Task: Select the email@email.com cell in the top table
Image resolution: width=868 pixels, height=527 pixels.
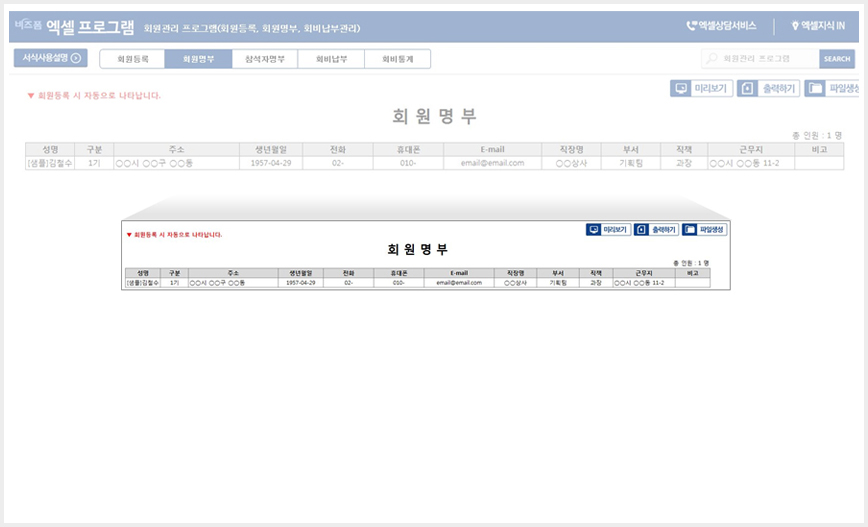Action: 492,163
